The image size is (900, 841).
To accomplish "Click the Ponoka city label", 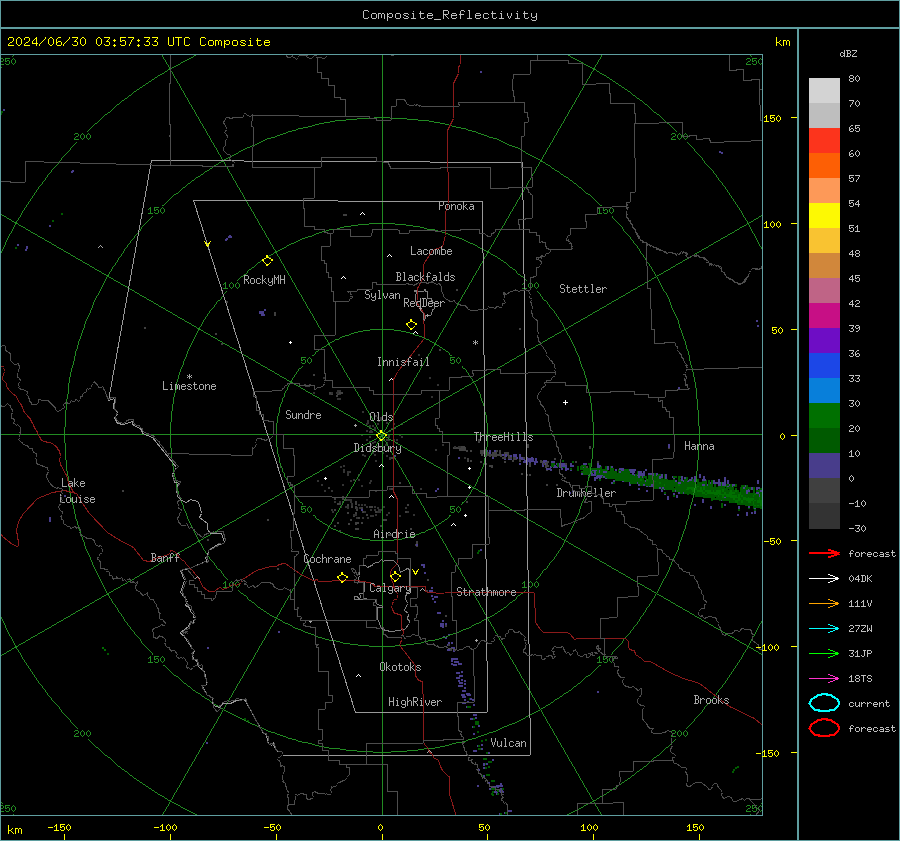I will (x=456, y=206).
